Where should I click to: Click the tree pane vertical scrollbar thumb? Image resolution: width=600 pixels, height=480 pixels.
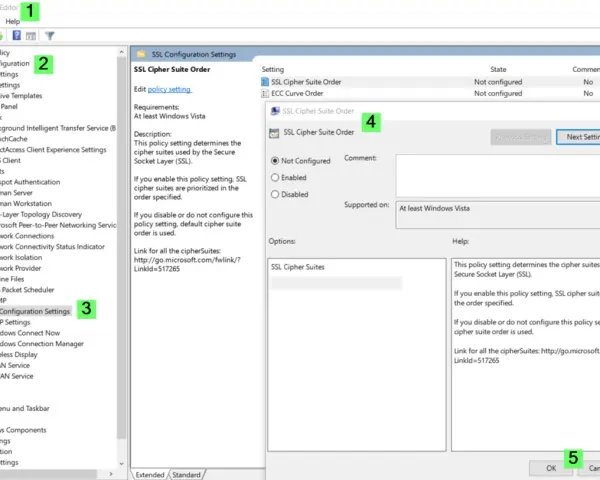(x=122, y=249)
